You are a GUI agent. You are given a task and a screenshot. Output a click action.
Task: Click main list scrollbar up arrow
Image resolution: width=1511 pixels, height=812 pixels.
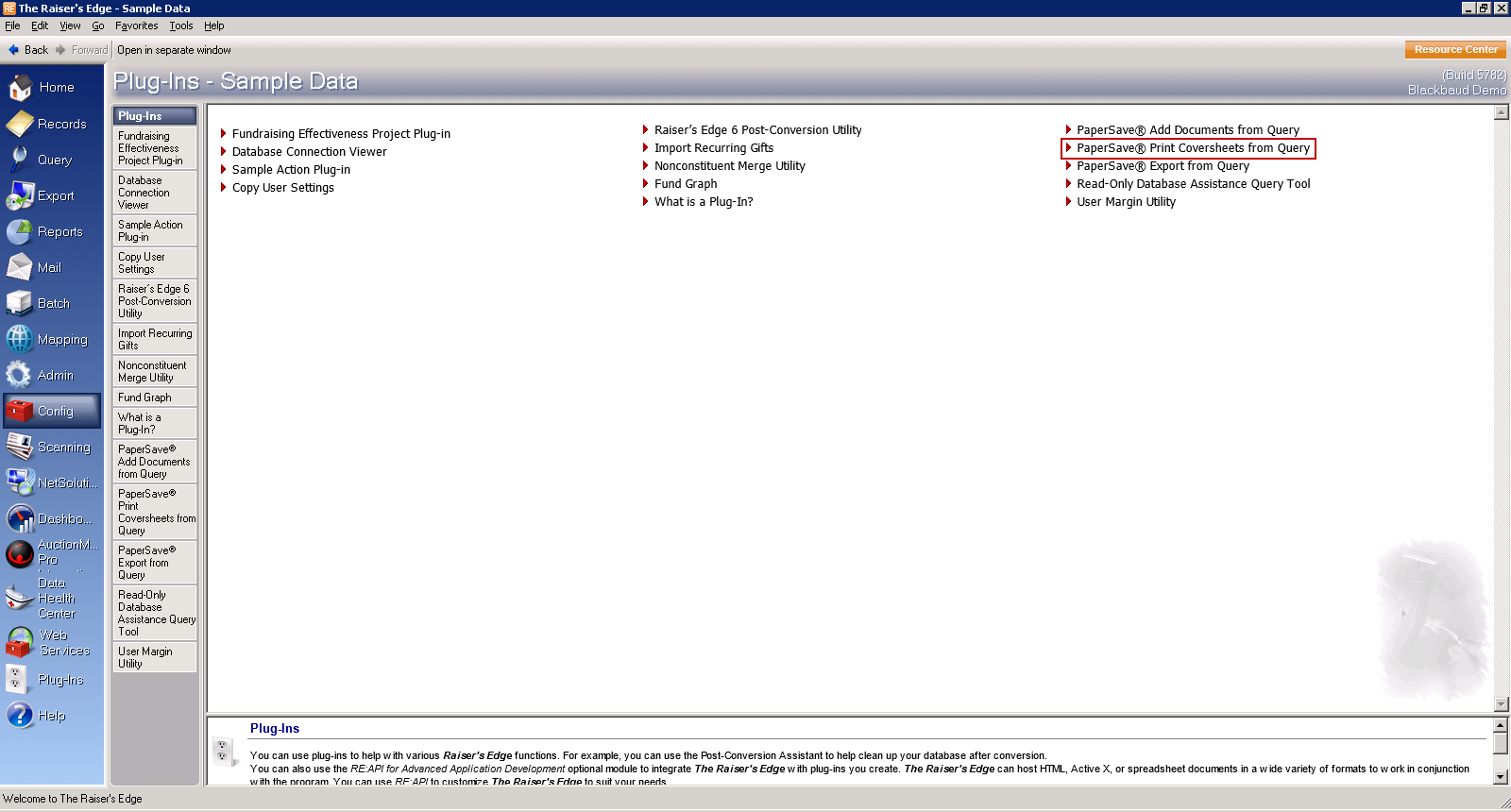[x=1502, y=112]
